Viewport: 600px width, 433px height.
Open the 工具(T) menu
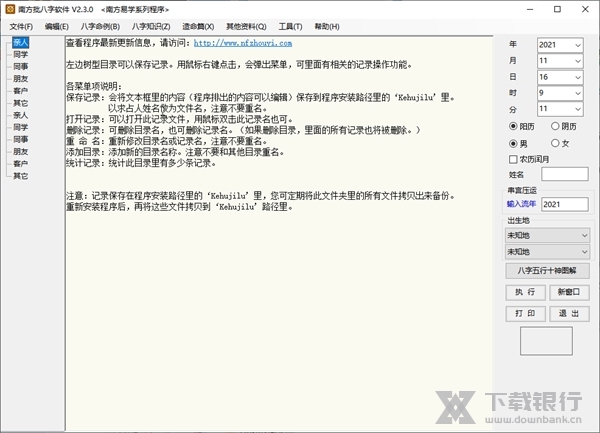click(290, 26)
